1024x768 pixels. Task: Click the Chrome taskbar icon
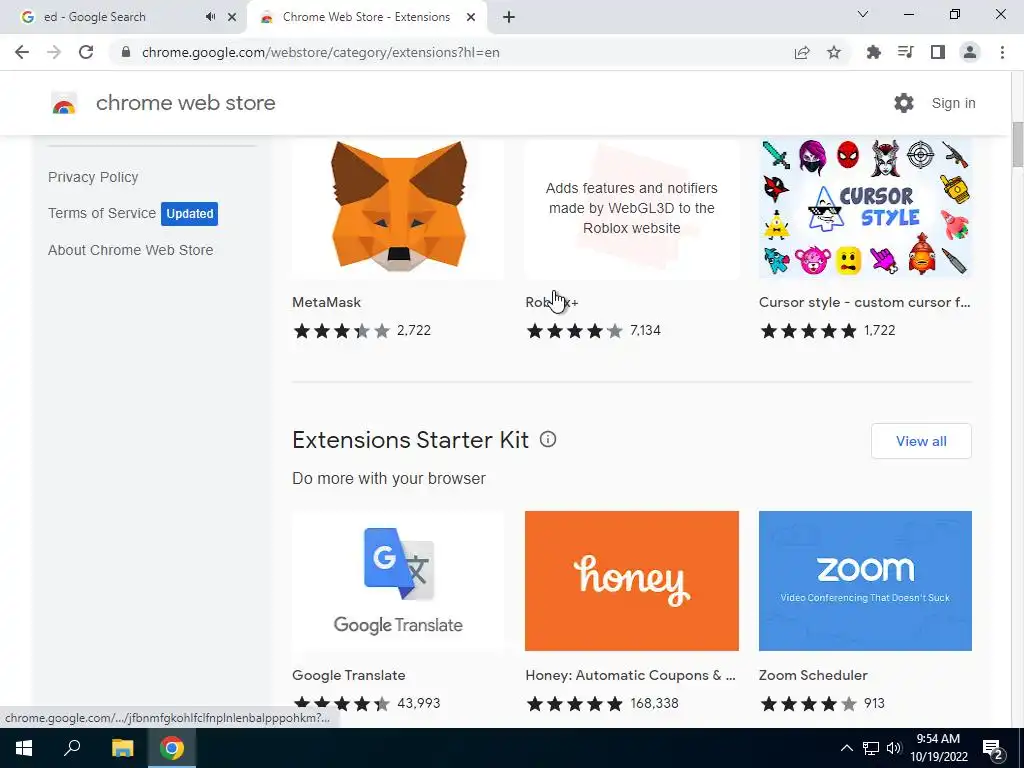tap(172, 748)
